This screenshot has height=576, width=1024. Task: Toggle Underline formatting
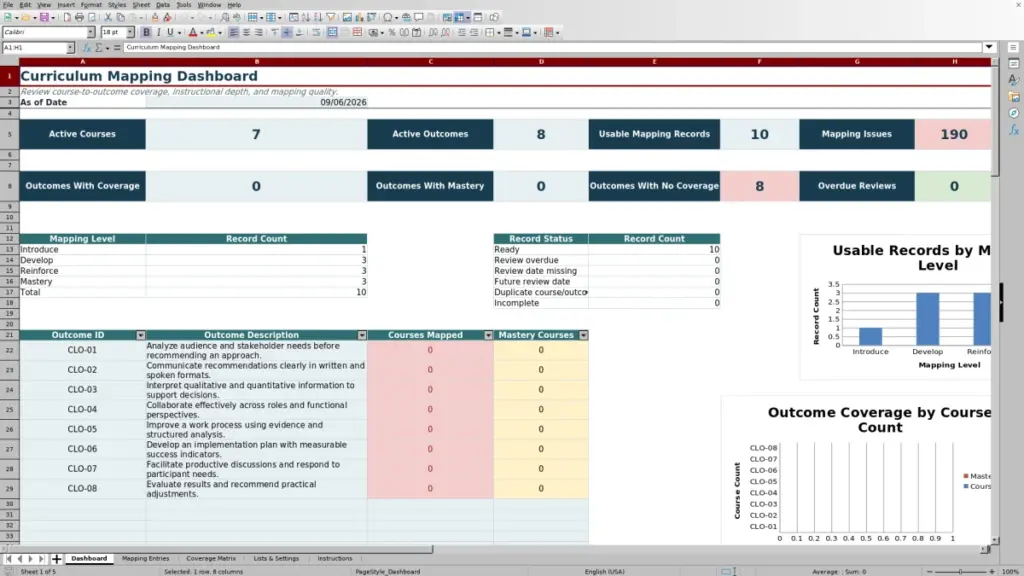pos(170,33)
